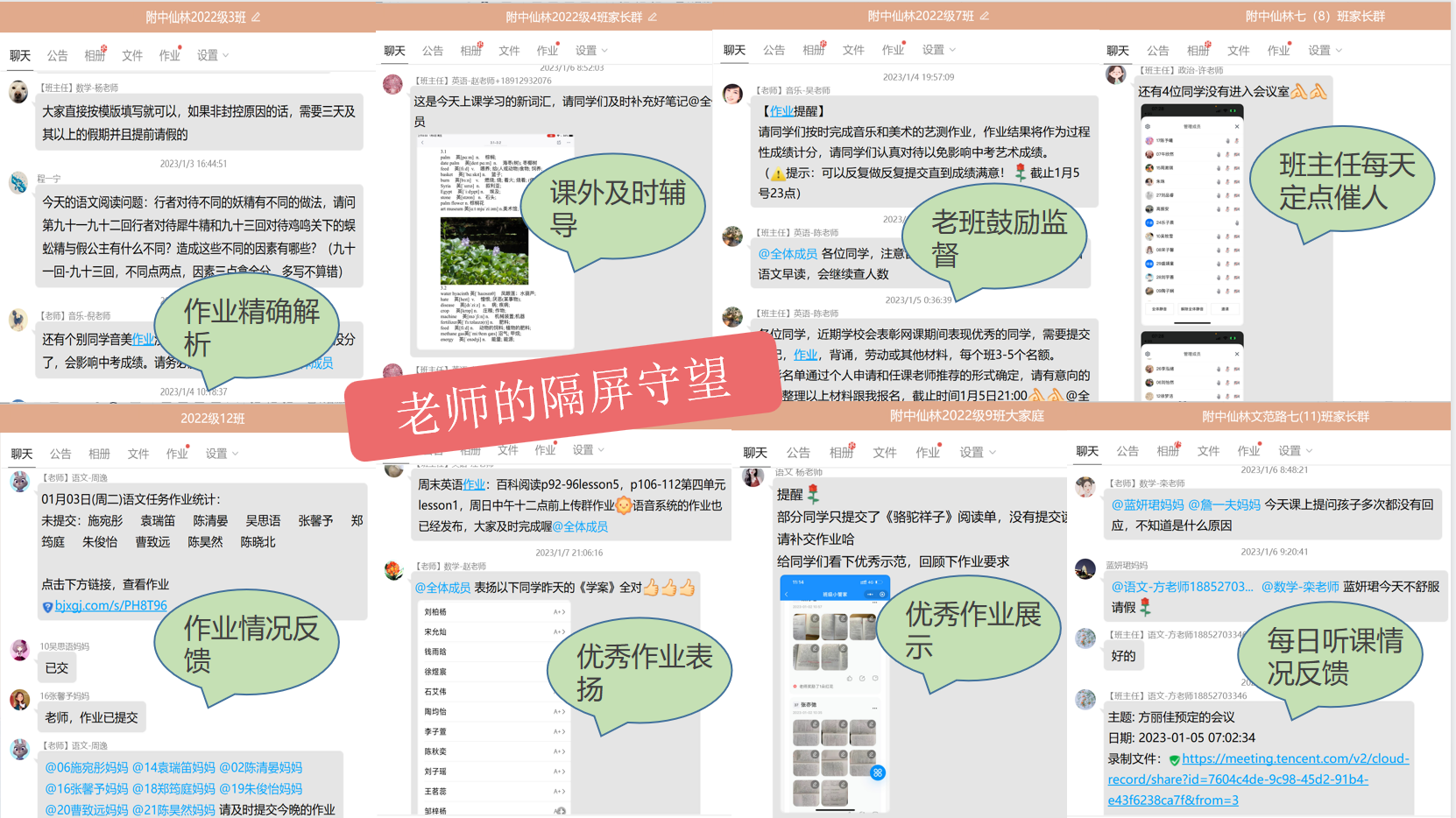Viewport: 1456px width, 818px height.
Task: Click the green shield icon before the Tencent meeting link
Action: click(x=1174, y=760)
